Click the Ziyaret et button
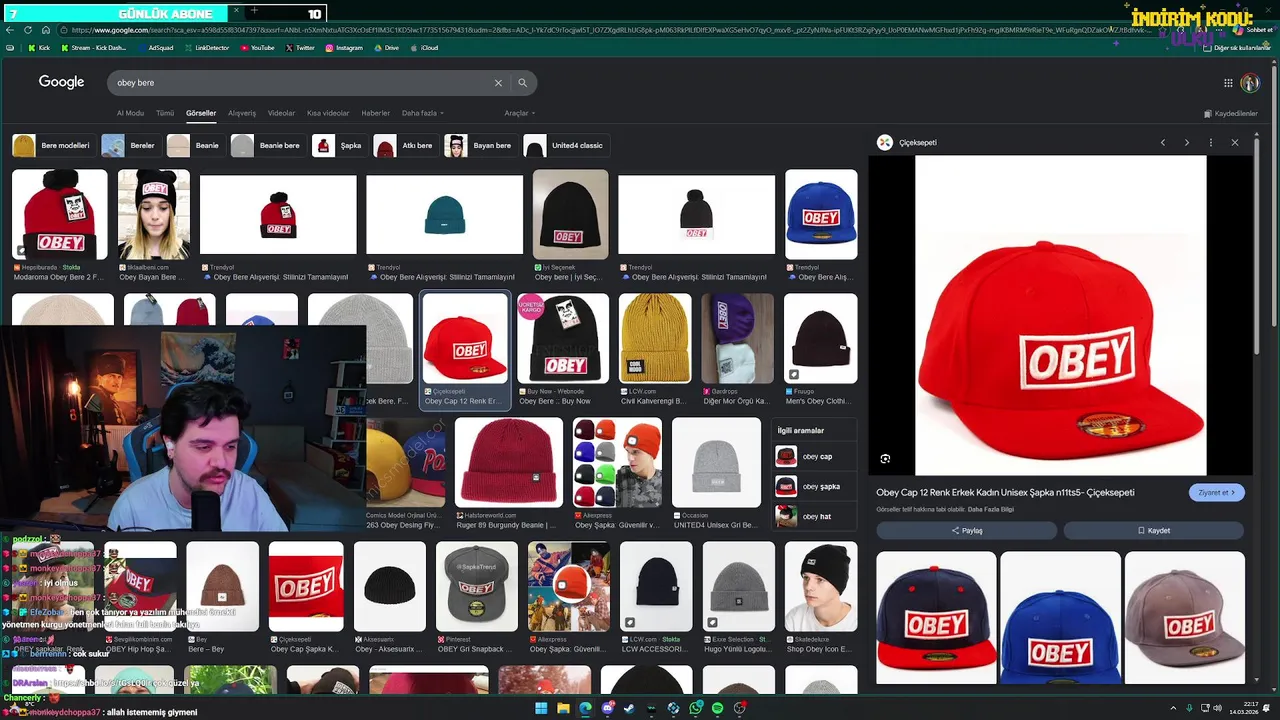 pos(1216,493)
